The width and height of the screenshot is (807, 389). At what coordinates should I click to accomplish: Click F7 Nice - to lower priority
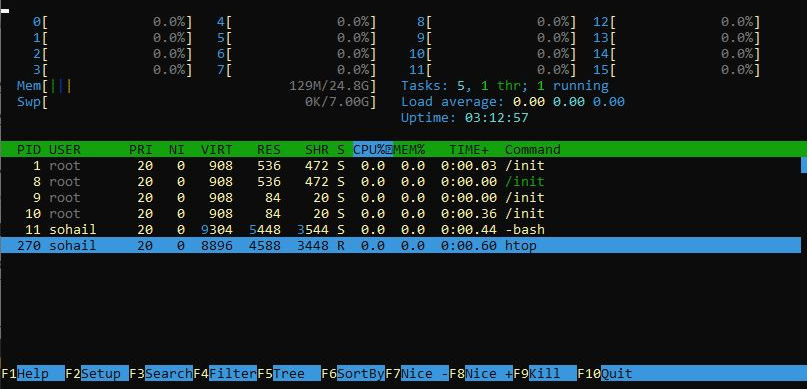tap(417, 374)
